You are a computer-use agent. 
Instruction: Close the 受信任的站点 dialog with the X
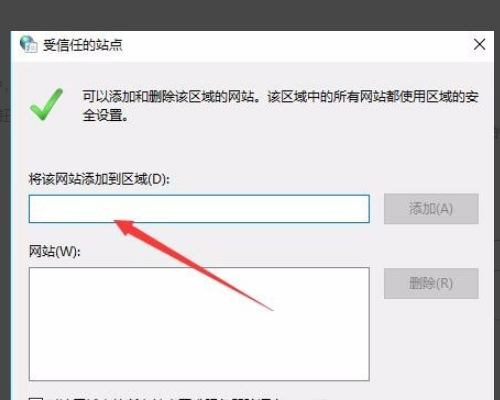(479, 44)
